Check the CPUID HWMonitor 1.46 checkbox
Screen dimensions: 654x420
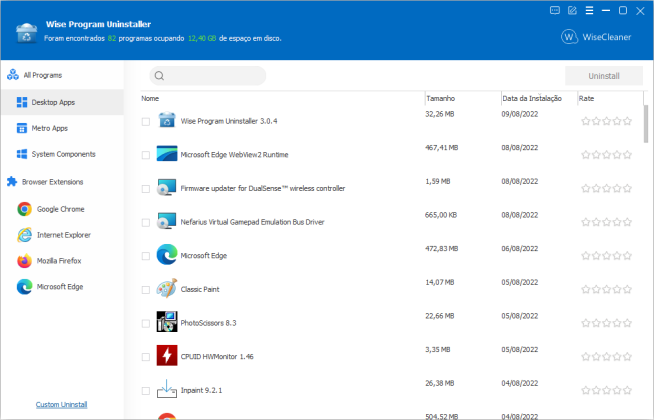click(x=146, y=357)
